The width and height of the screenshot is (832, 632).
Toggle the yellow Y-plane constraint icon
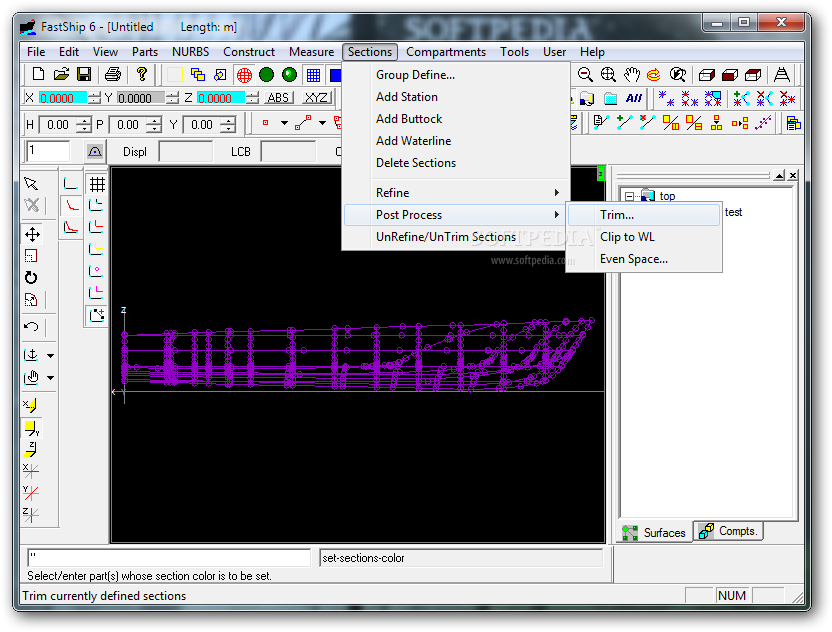(x=31, y=428)
